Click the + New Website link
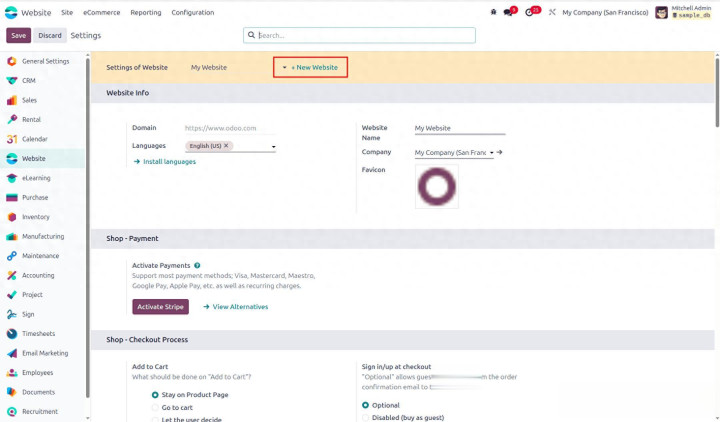The height and width of the screenshot is (422, 720). 315,68
